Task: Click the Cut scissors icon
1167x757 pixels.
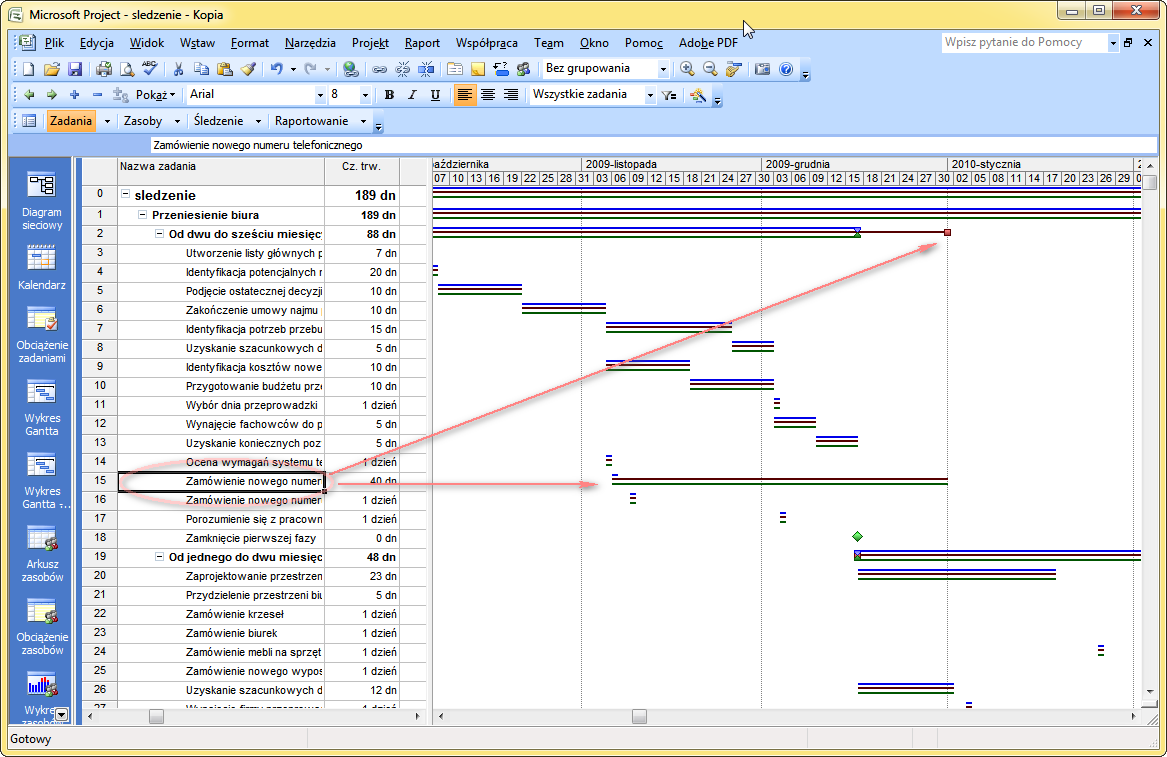Action: [178, 69]
